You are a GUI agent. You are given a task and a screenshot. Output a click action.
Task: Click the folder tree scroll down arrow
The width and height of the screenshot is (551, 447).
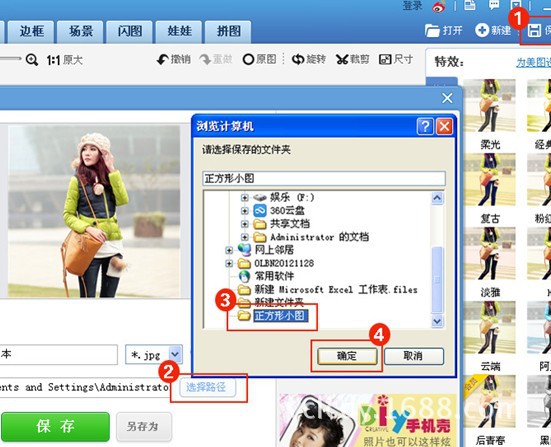click(437, 321)
